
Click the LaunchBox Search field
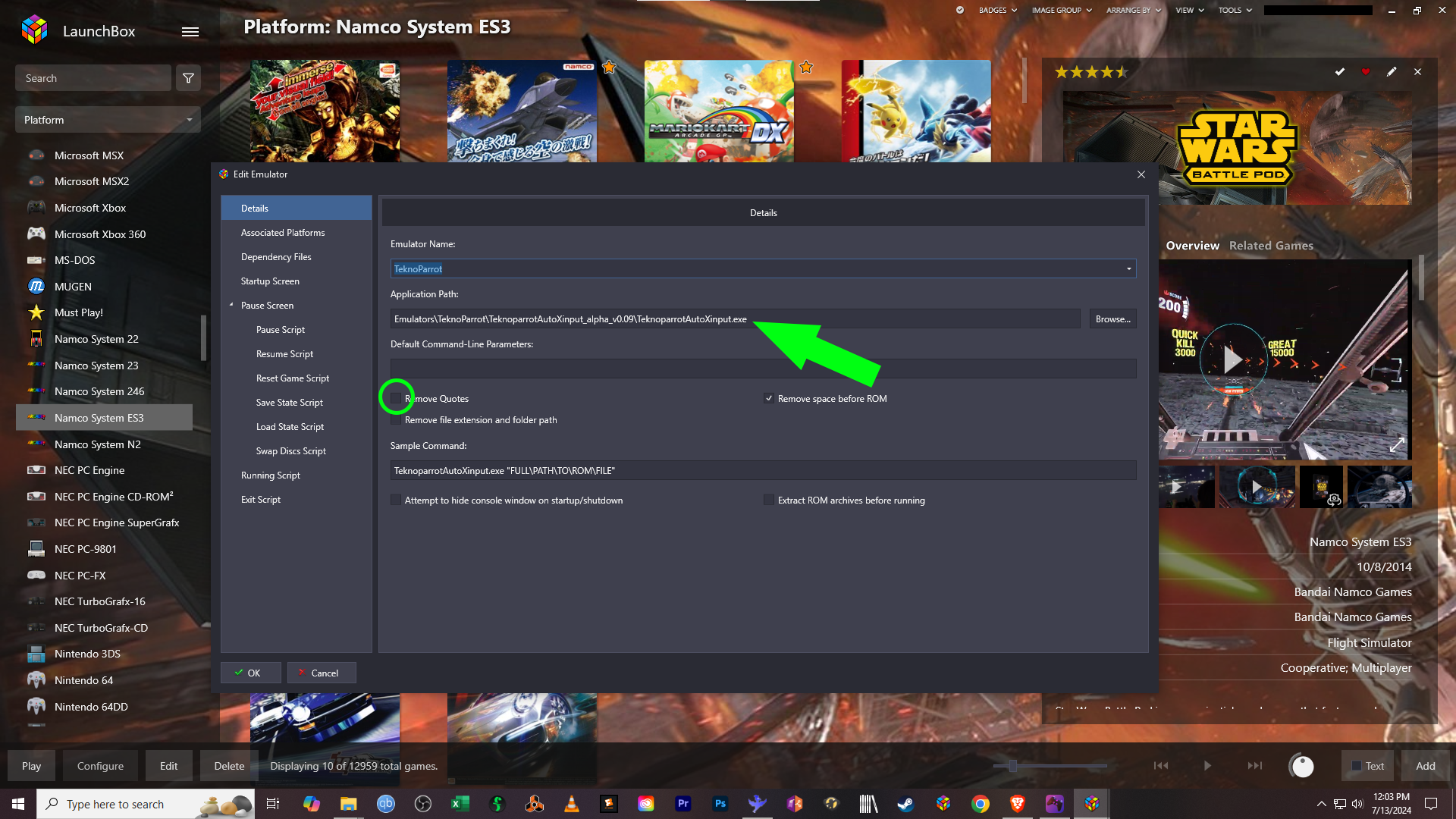click(x=93, y=78)
